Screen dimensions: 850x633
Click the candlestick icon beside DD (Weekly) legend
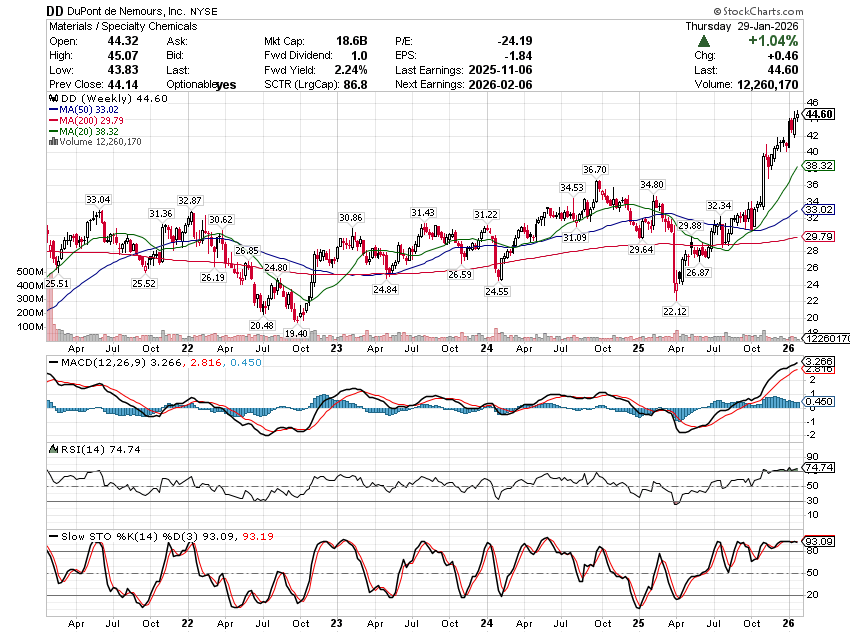[52, 99]
